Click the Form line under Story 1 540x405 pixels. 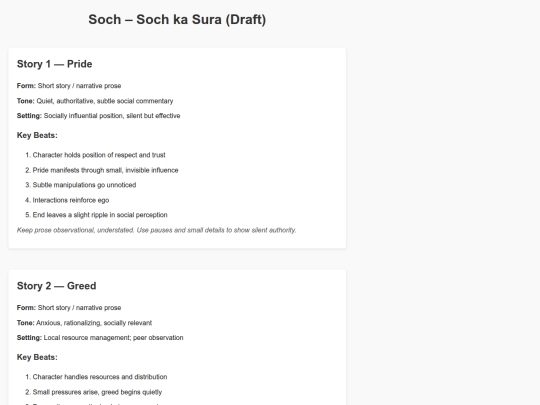point(69,86)
